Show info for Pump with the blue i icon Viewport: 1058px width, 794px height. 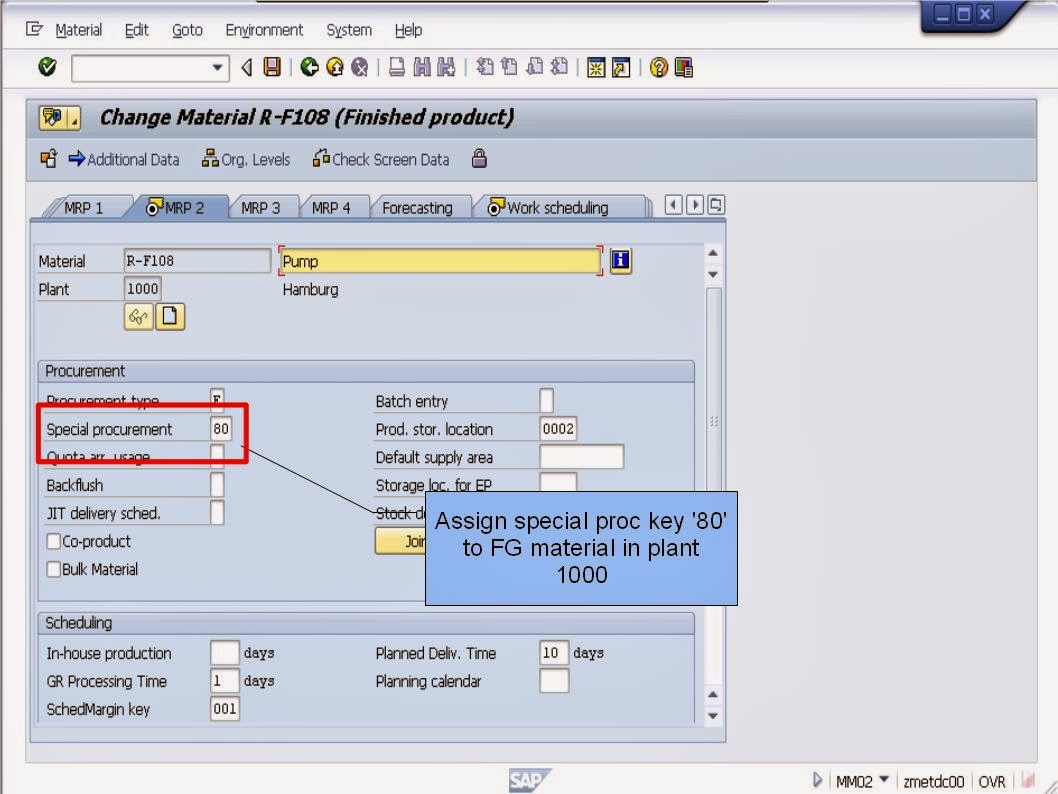coord(620,261)
